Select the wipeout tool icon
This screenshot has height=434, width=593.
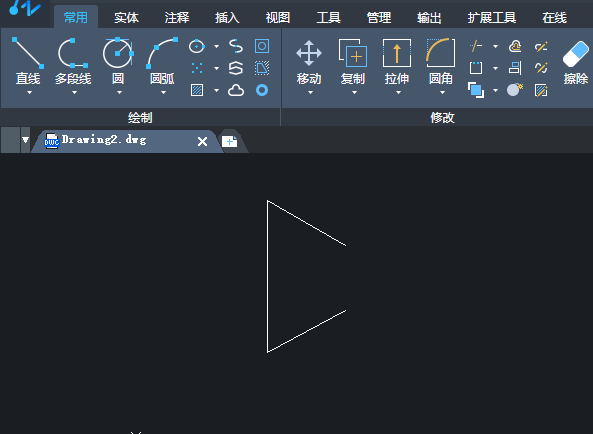pos(262,68)
